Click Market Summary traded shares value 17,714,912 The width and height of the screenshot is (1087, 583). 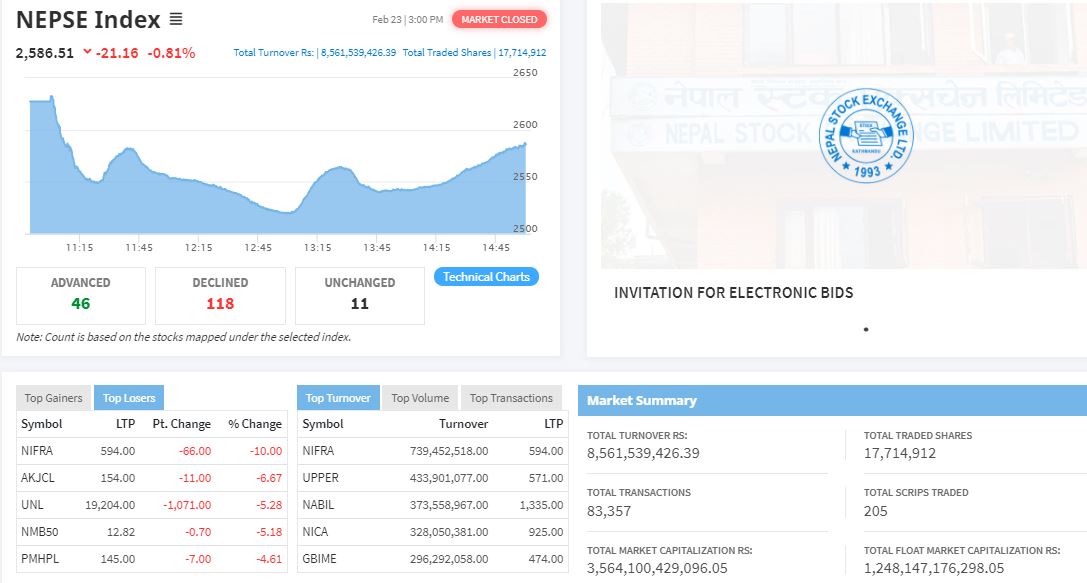[x=900, y=453]
